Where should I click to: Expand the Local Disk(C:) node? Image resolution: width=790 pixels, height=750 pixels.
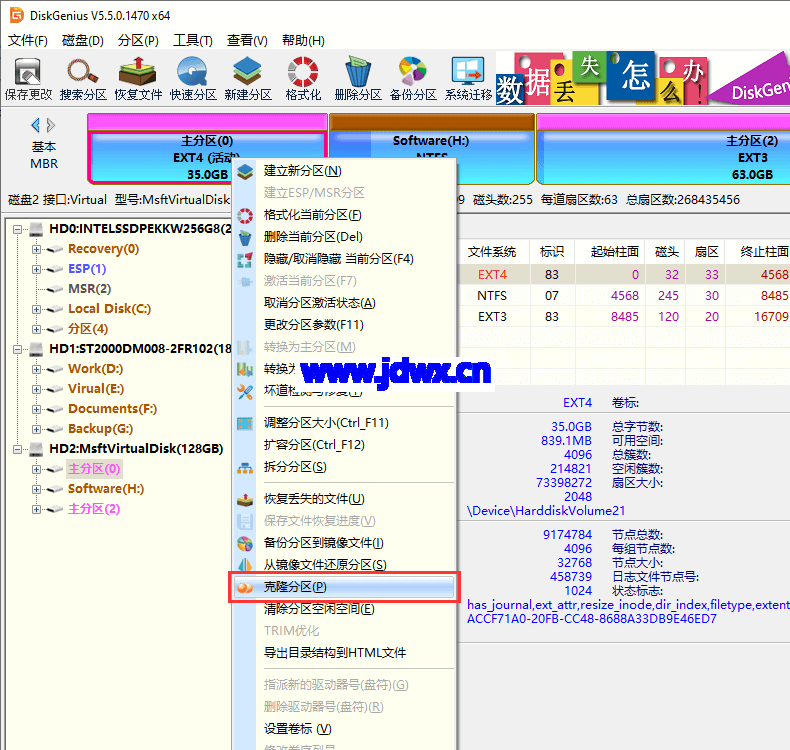click(36, 309)
